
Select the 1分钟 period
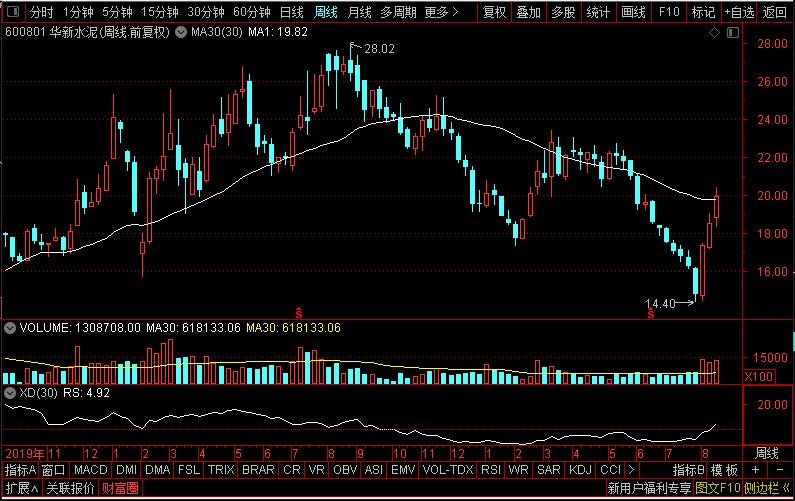click(78, 12)
